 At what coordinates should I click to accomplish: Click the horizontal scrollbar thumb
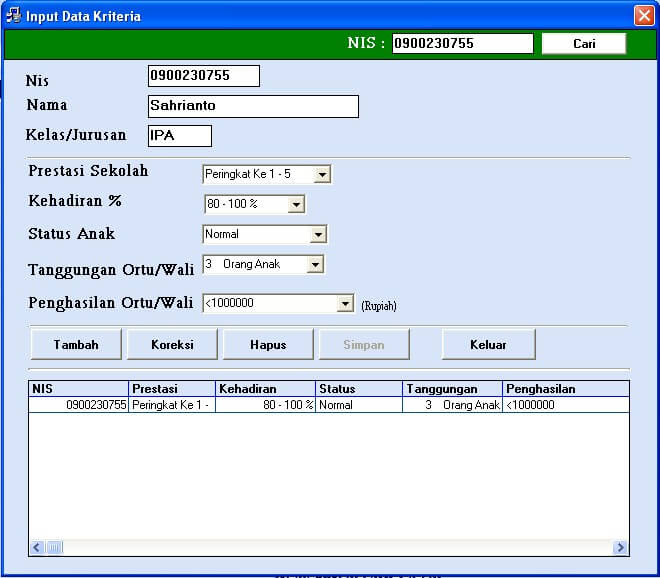point(54,547)
